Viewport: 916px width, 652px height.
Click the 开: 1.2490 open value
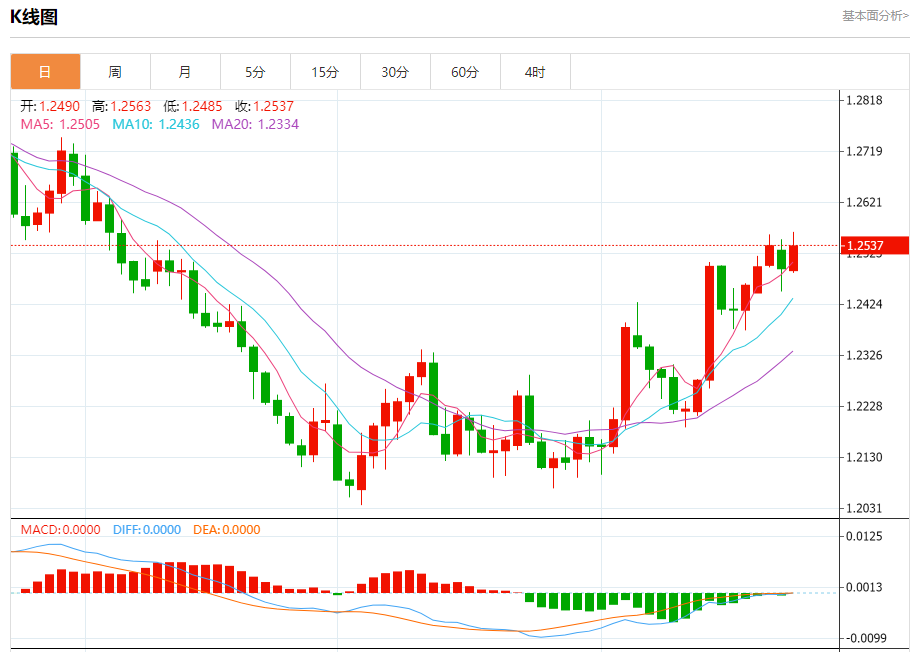click(x=50, y=106)
